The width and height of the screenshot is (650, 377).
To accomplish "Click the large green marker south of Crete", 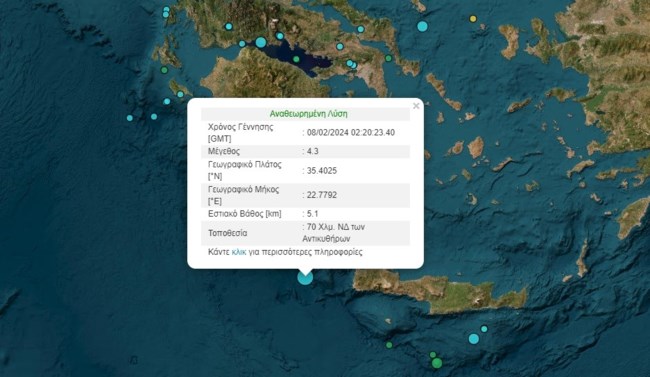I will (437, 363).
